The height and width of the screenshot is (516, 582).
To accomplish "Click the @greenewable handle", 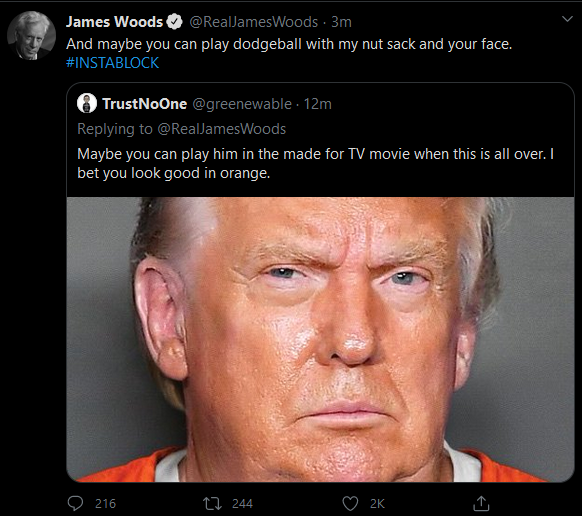I will click(242, 104).
